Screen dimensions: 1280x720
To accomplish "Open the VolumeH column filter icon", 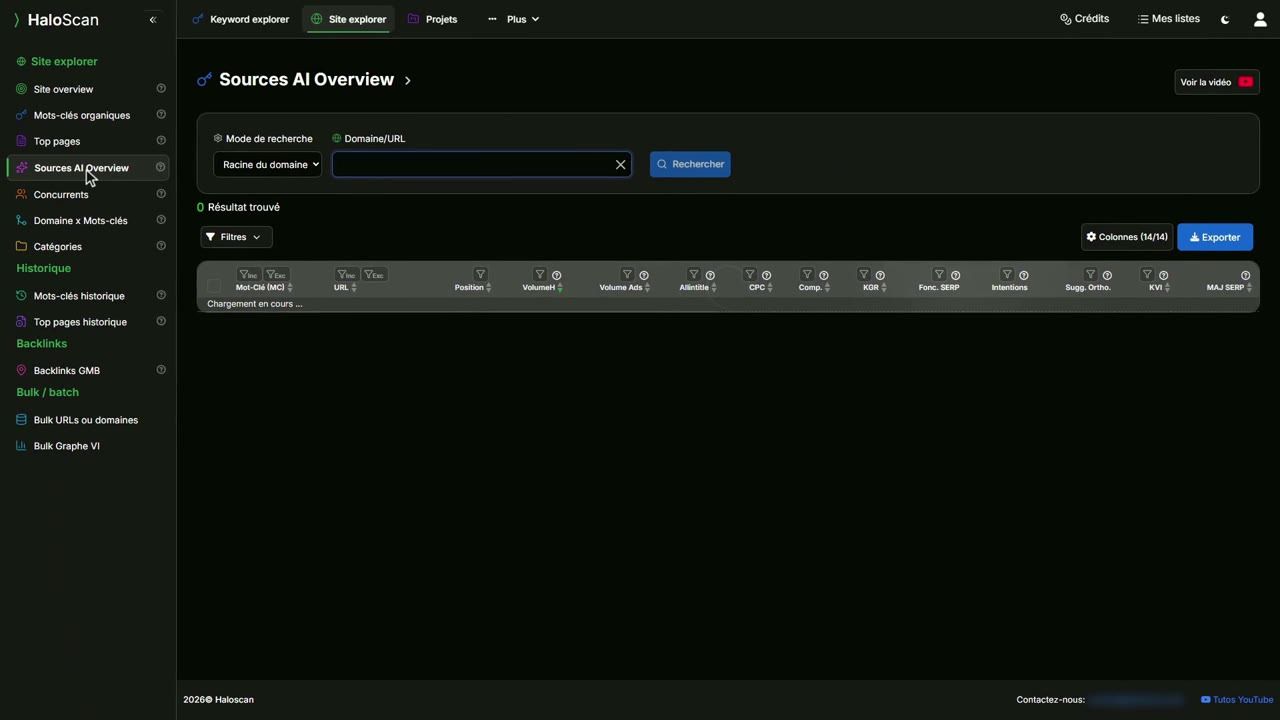I will [540, 274].
